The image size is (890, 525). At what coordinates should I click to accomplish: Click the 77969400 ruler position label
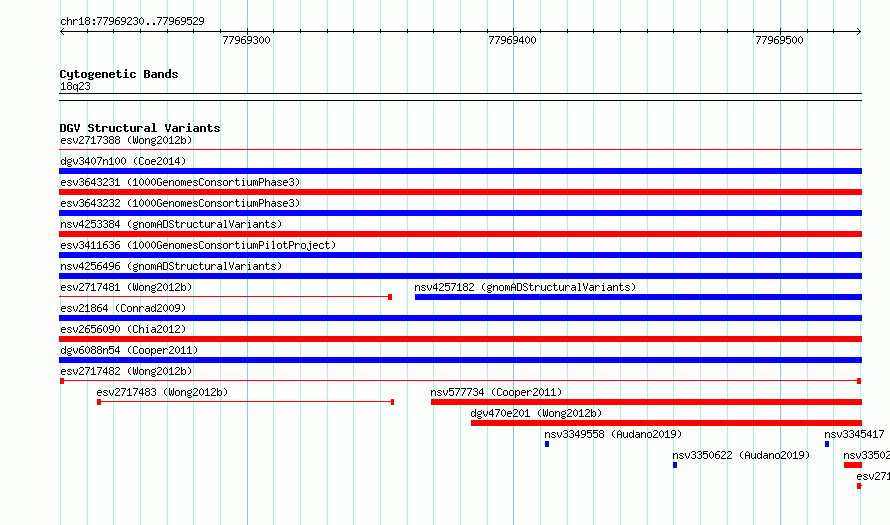[513, 40]
